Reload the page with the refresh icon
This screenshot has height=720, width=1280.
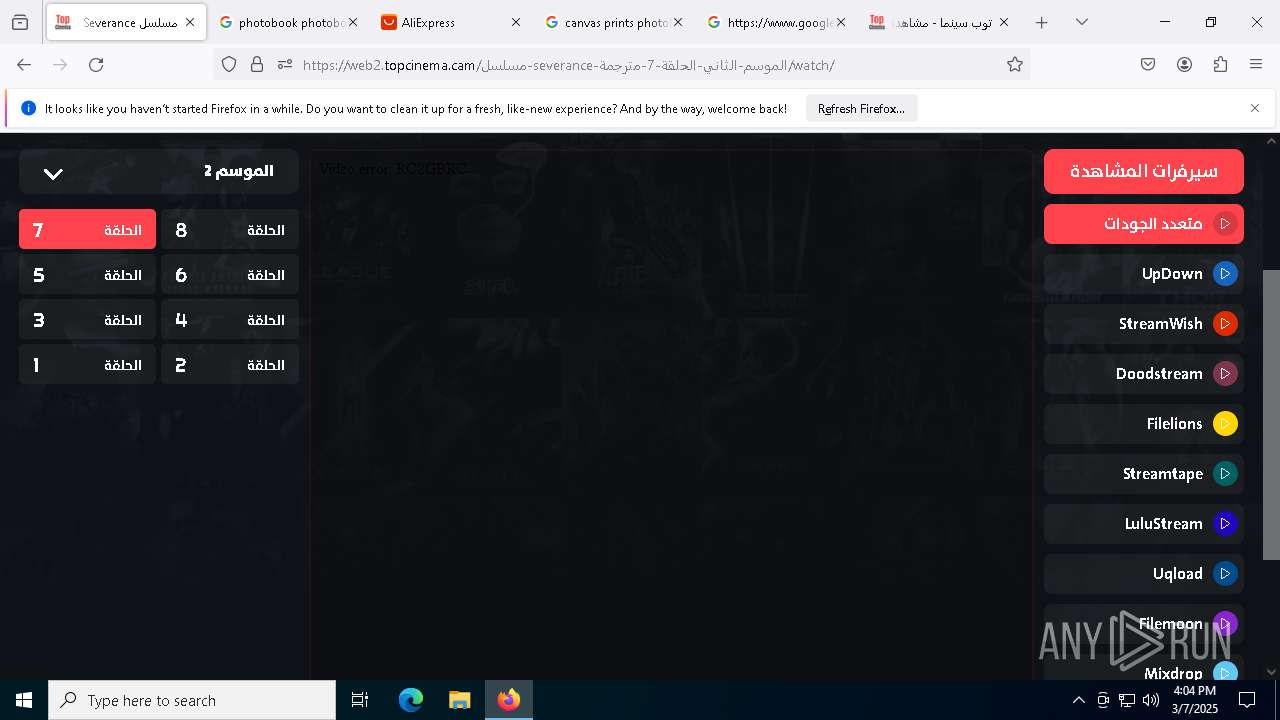pyautogui.click(x=96, y=64)
